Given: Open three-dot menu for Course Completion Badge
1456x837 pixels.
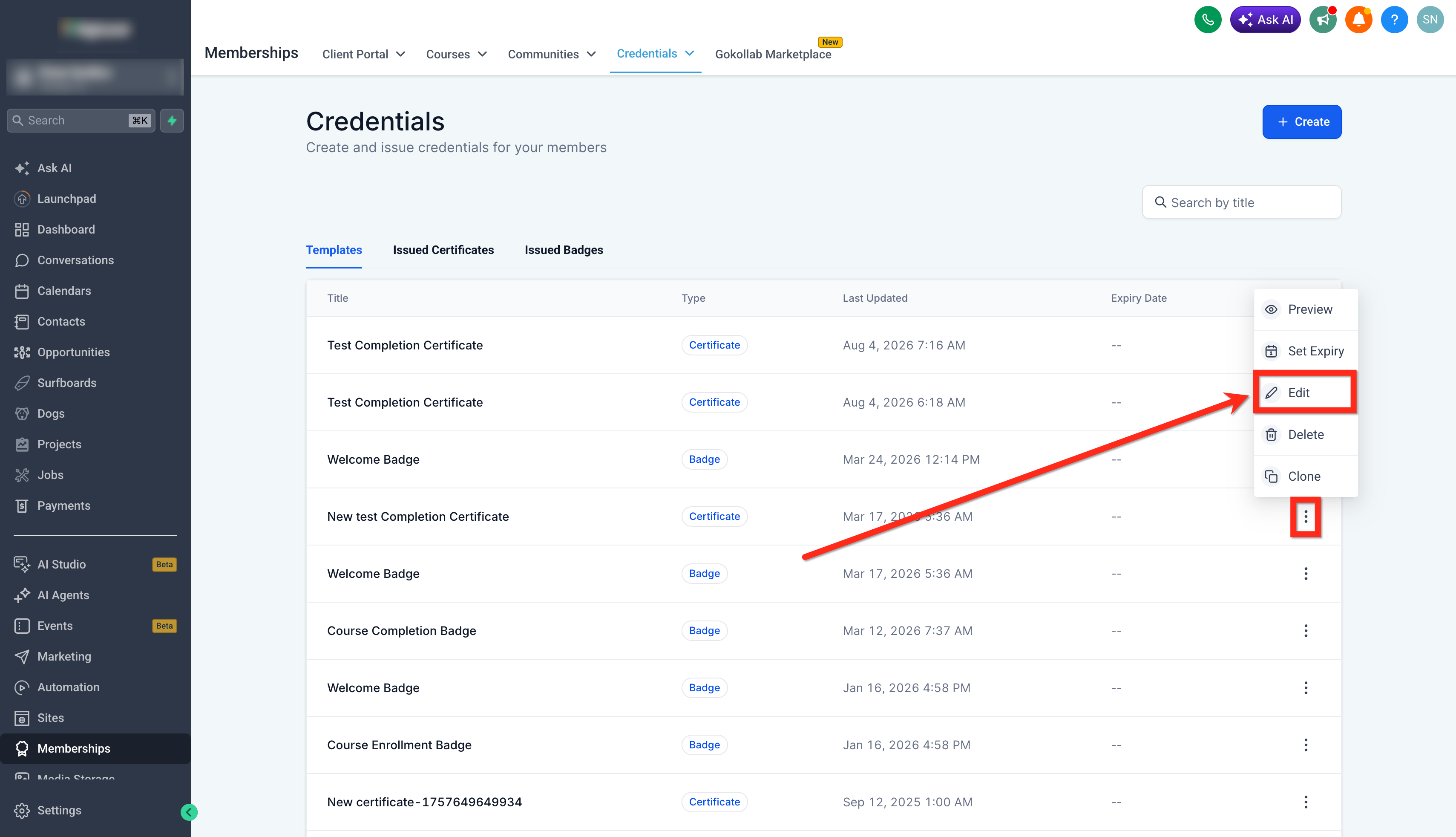Looking at the screenshot, I should point(1306,631).
